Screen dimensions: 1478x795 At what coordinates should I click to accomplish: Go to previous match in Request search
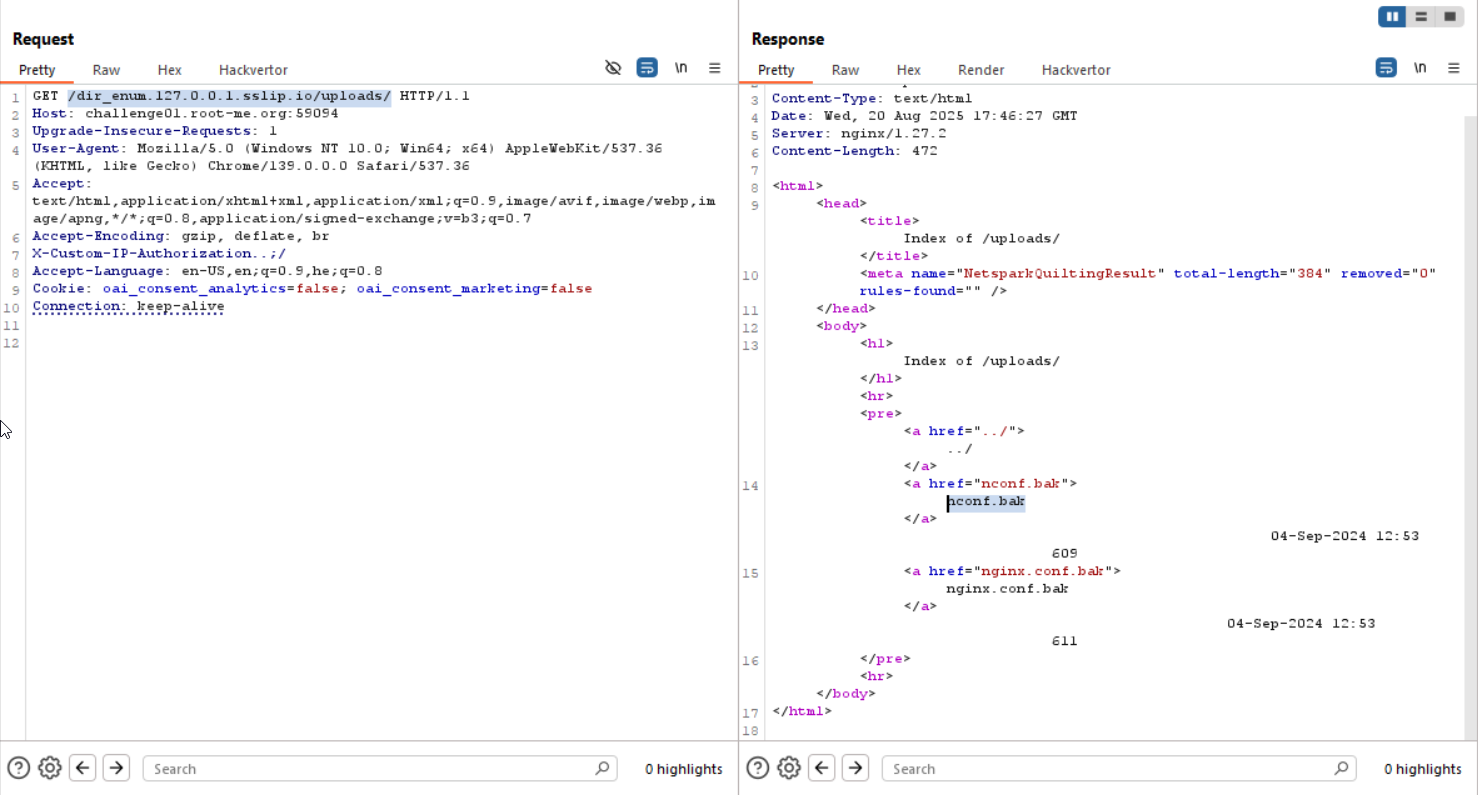[x=83, y=768]
